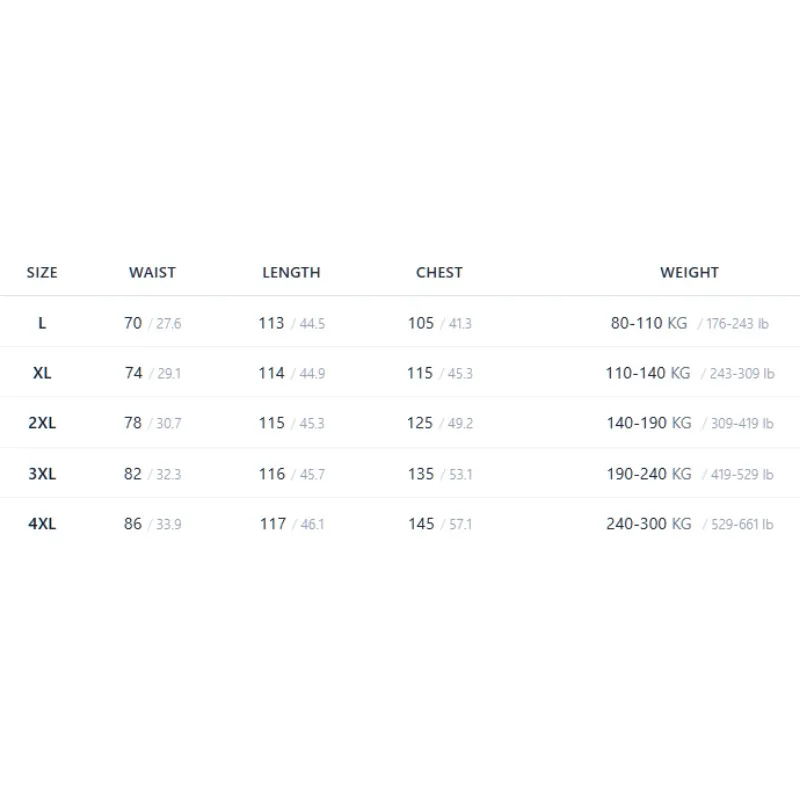Click weight range 240-300 KG
Image resolution: width=800 pixels, height=800 pixels.
[x=649, y=524]
